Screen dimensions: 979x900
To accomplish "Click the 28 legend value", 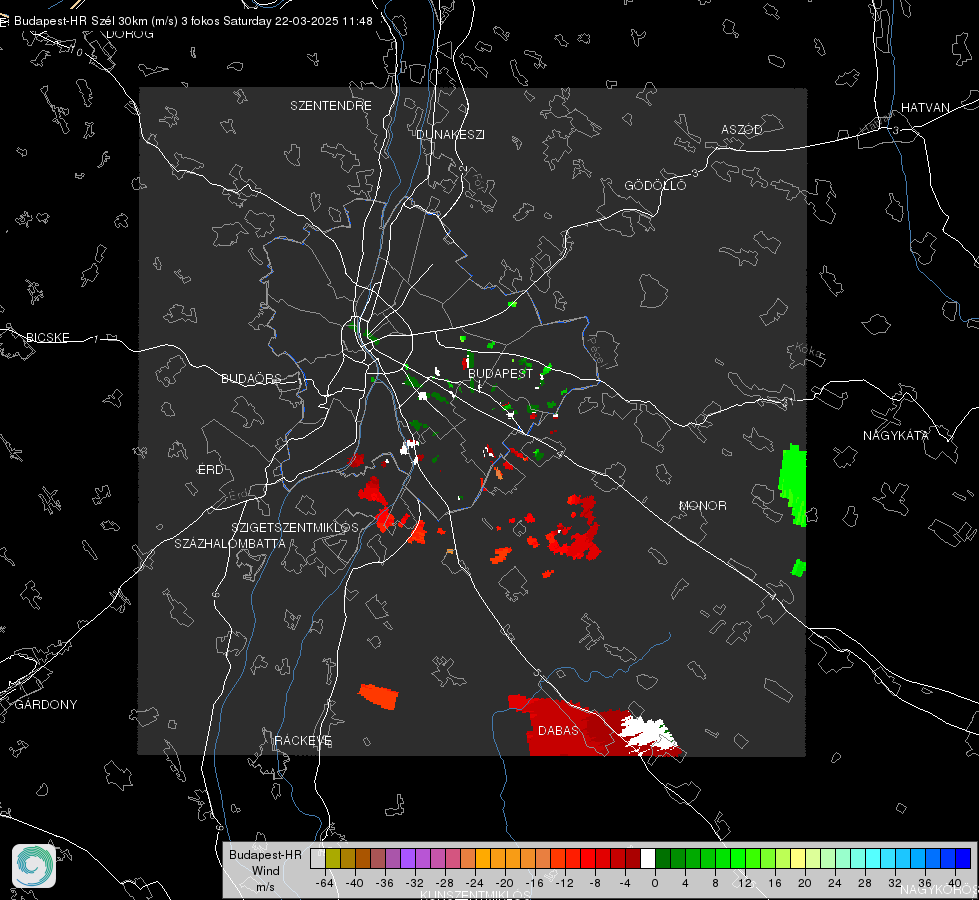I will coord(865,883).
